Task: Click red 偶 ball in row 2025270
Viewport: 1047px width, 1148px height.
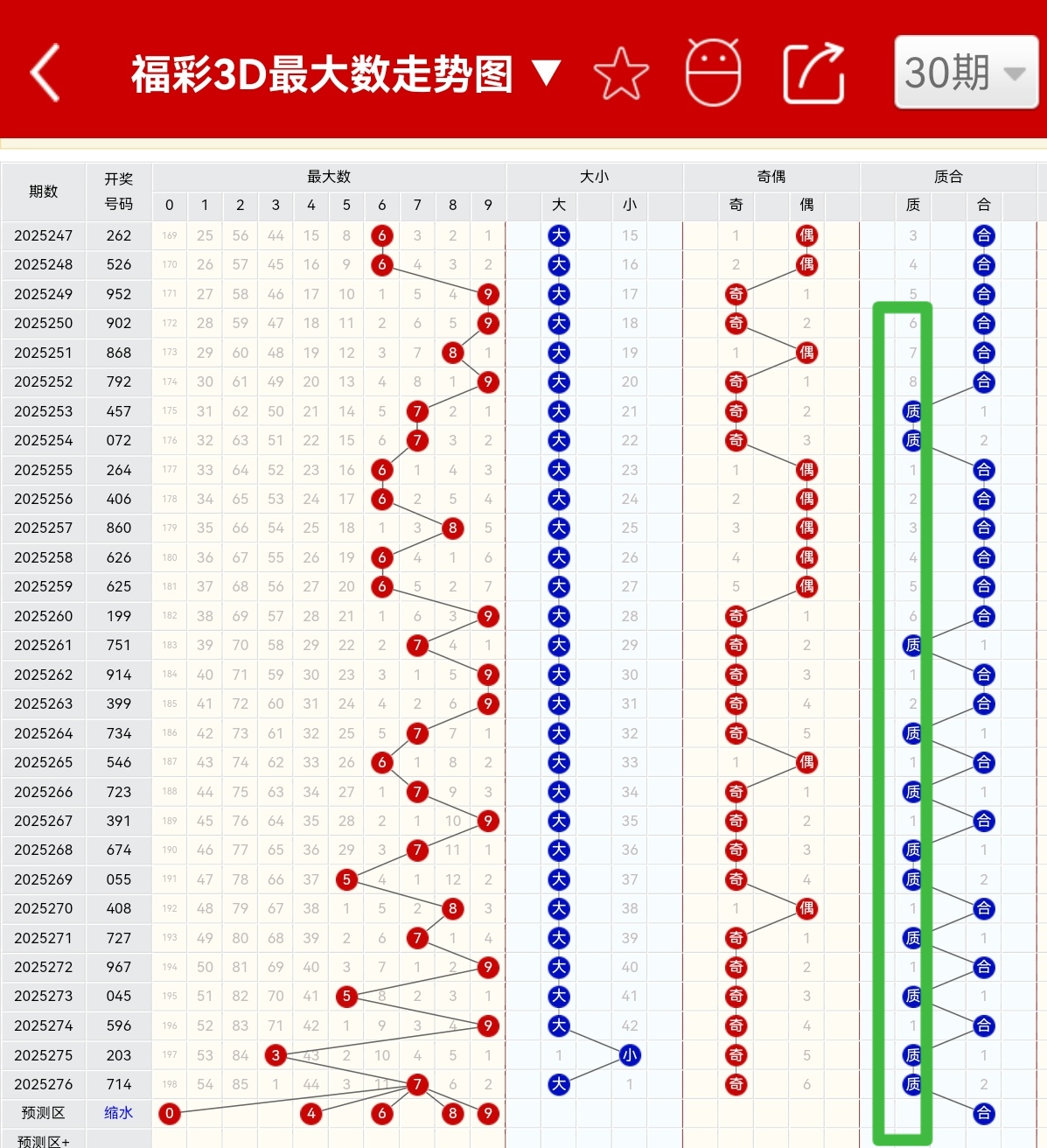Action: [806, 908]
